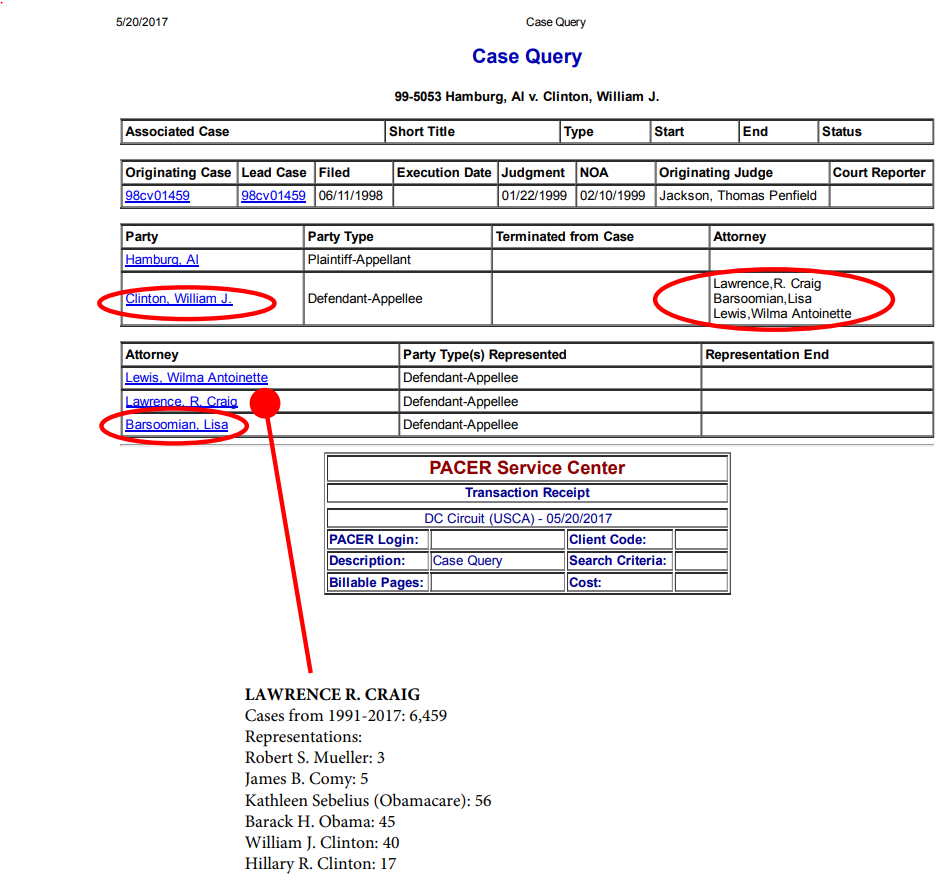Open the Barsoomian, Lisa attorney link
Image resolution: width=952 pixels, height=890 pixels.
pyautogui.click(x=177, y=424)
